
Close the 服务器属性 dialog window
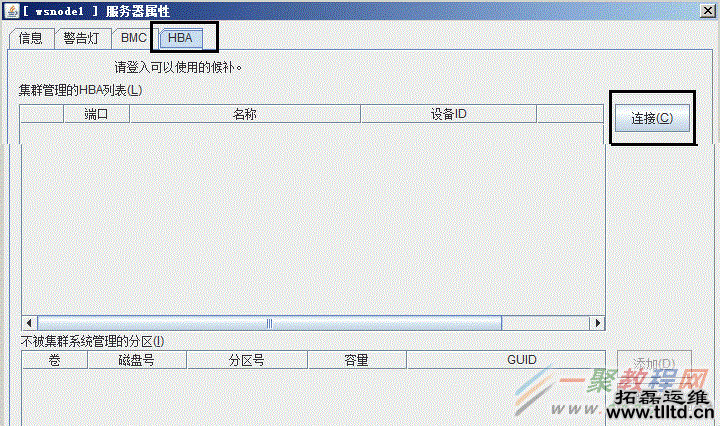tap(706, 9)
